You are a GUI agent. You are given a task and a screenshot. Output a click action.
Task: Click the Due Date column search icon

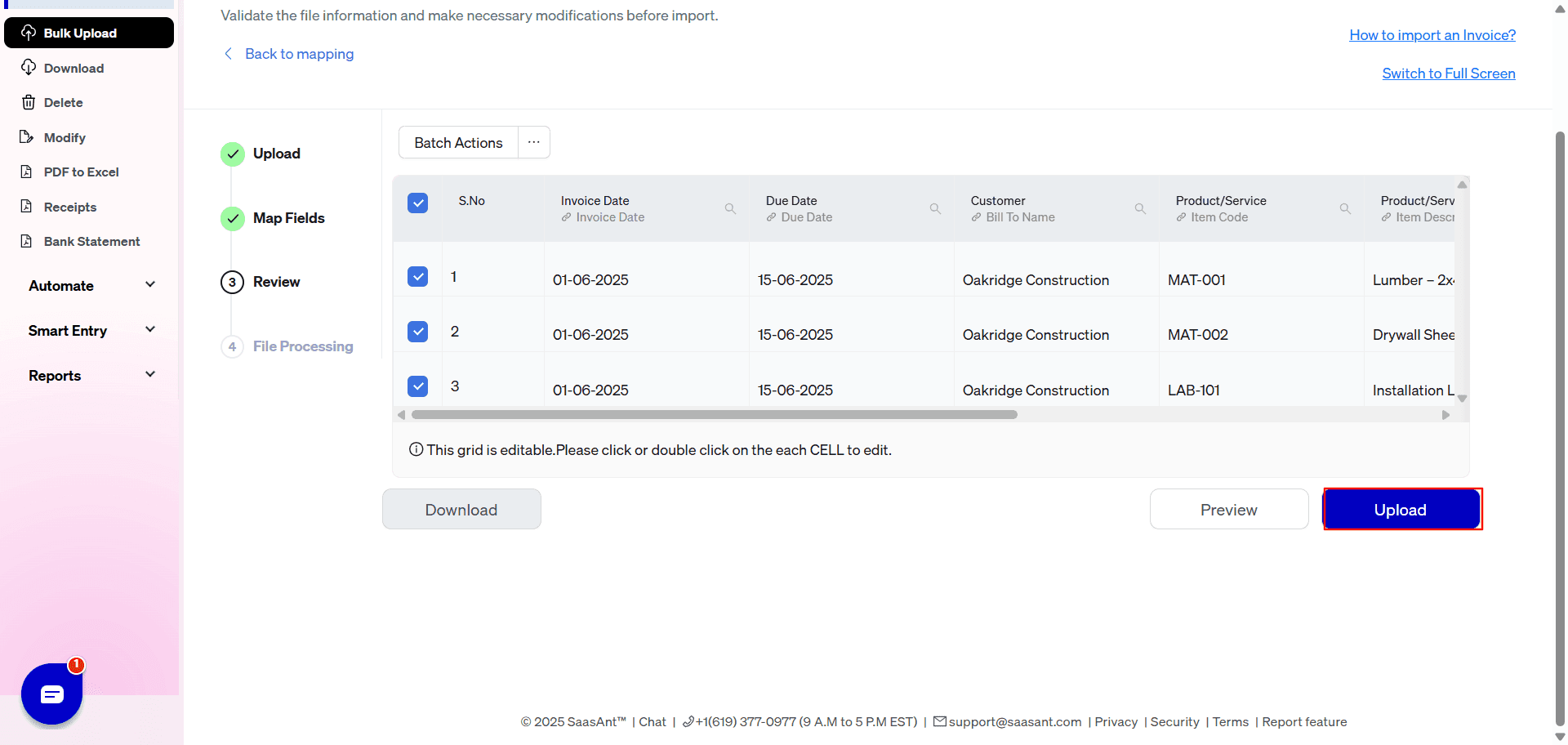pyautogui.click(x=935, y=209)
